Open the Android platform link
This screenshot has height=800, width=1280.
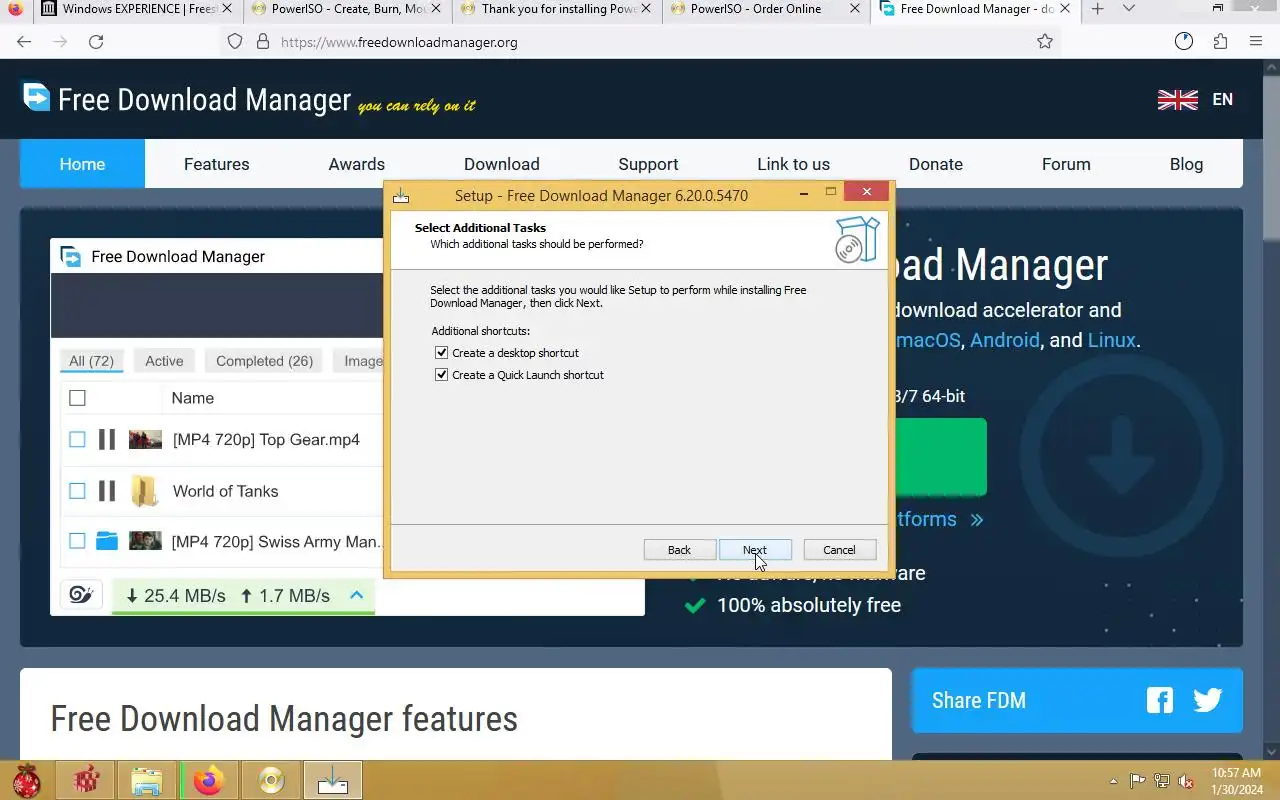pyautogui.click(x=1005, y=340)
